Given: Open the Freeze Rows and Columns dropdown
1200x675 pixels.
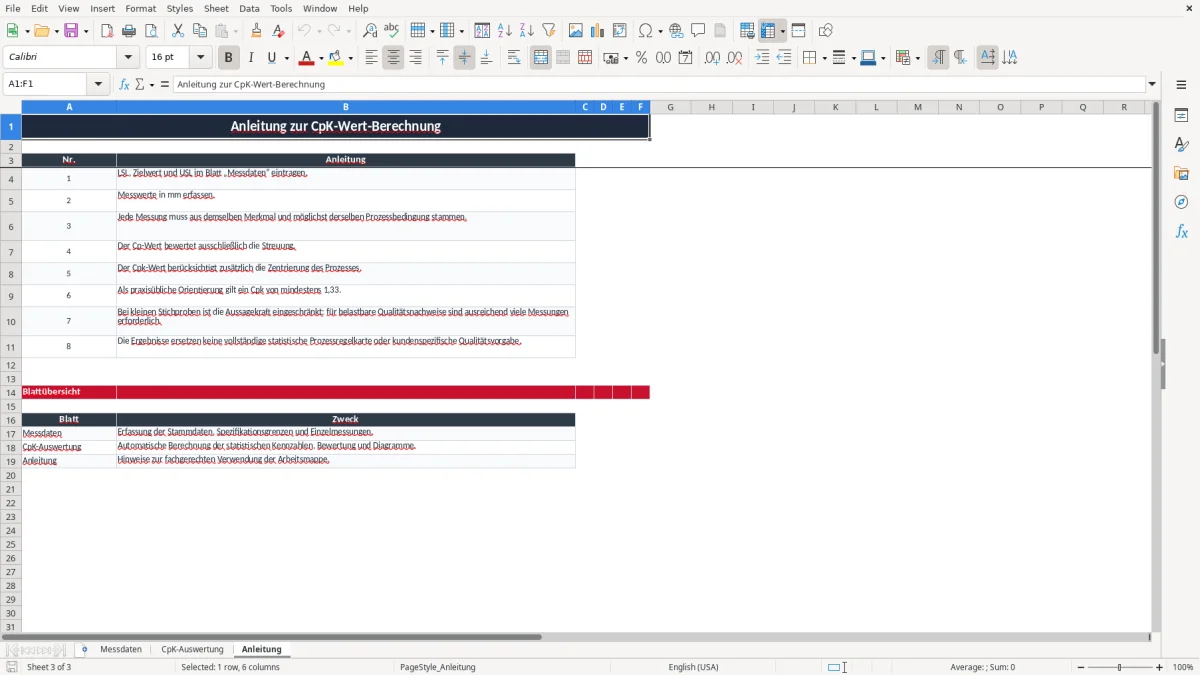Looking at the screenshot, I should pyautogui.click(x=782, y=31).
